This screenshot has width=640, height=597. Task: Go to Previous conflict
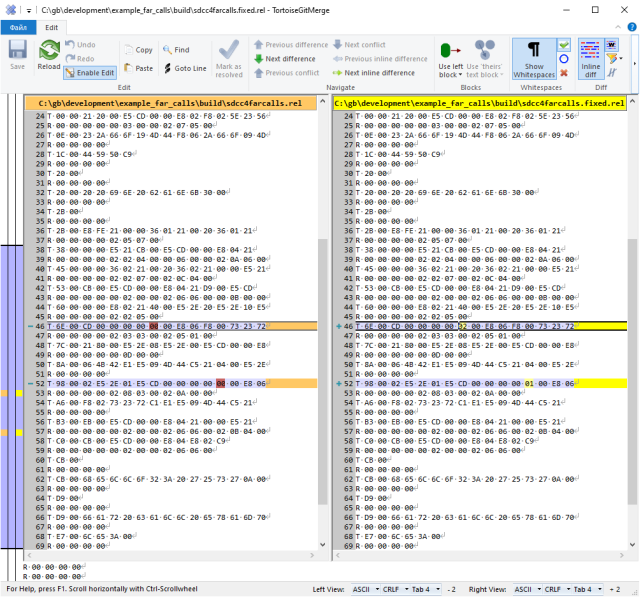point(287,73)
